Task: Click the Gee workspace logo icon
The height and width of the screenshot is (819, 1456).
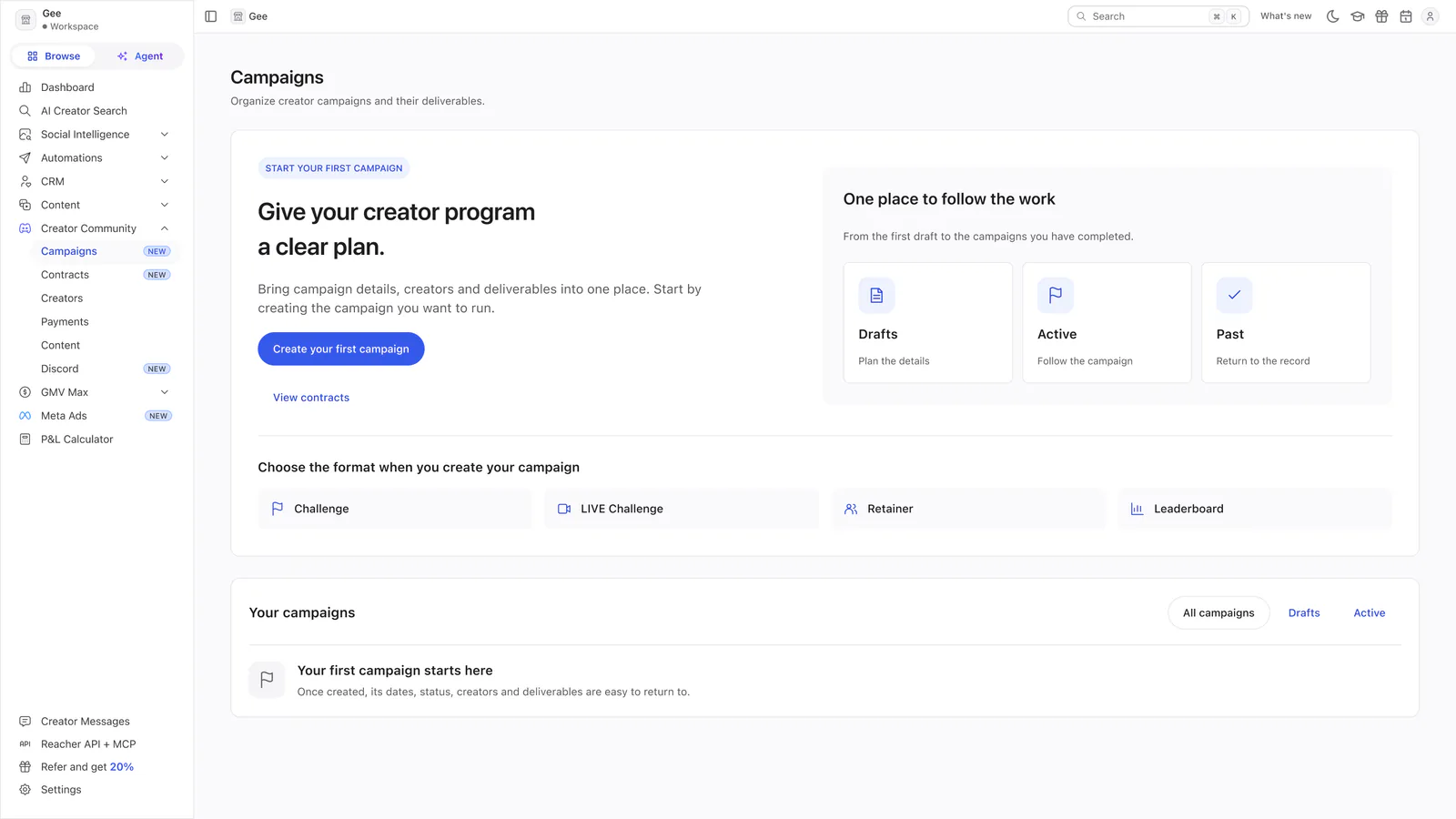Action: click(25, 19)
